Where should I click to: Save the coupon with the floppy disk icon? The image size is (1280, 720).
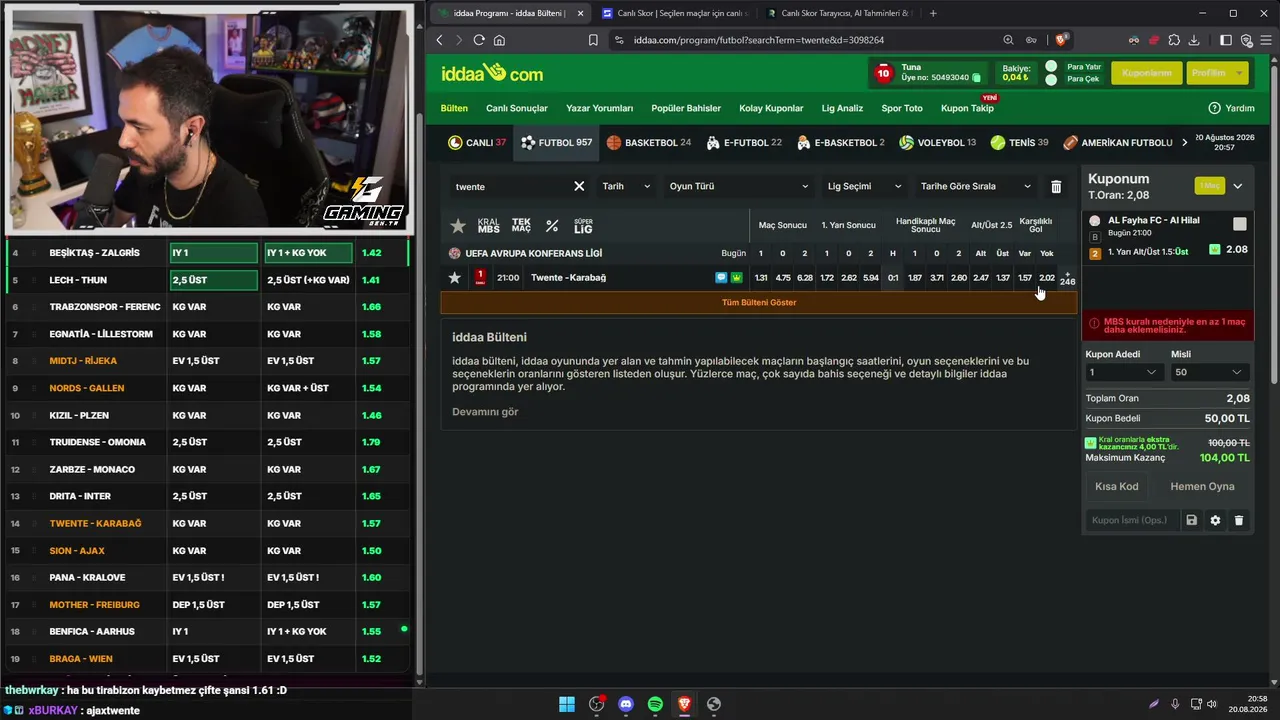(x=1192, y=520)
